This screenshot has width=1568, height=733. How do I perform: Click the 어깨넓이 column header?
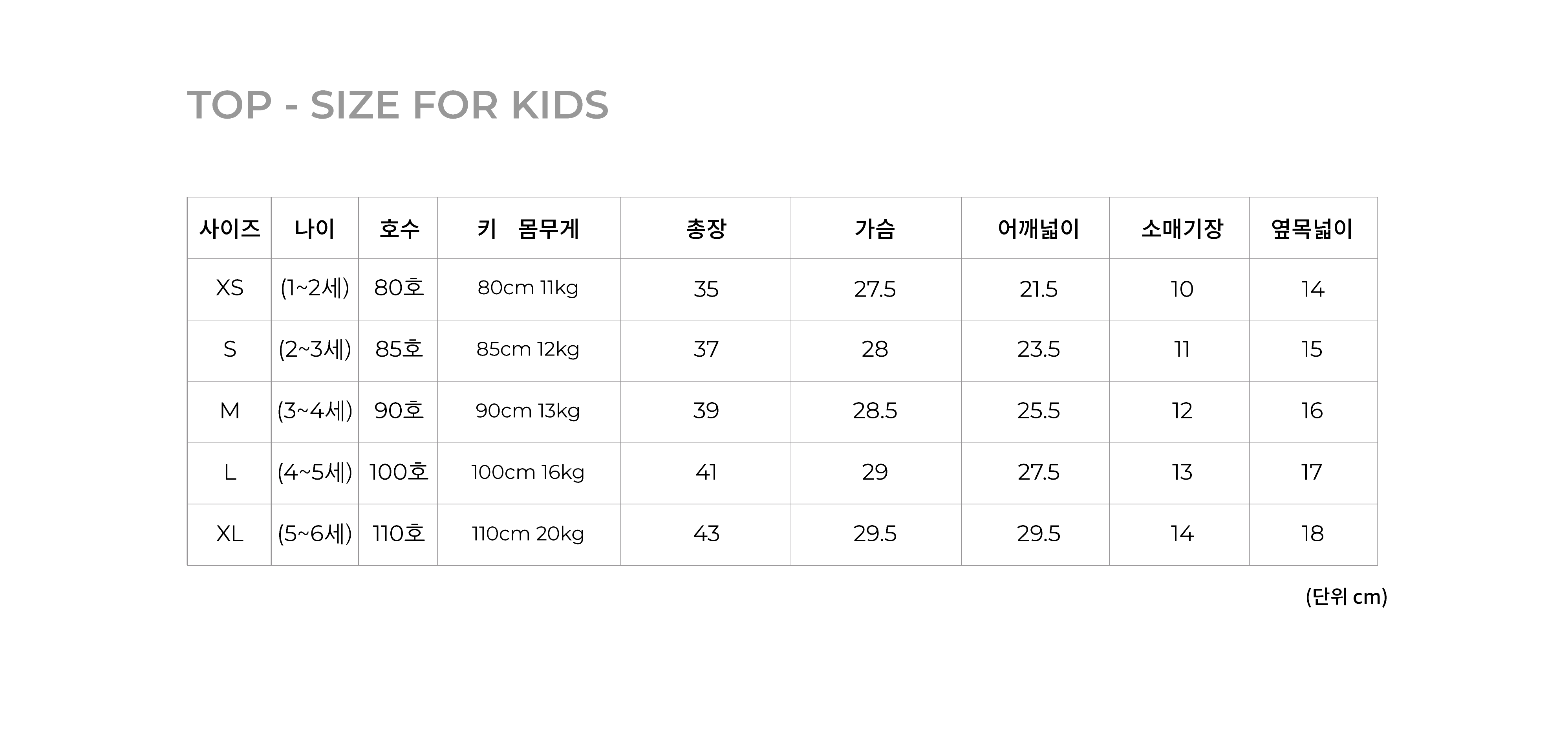(1038, 229)
